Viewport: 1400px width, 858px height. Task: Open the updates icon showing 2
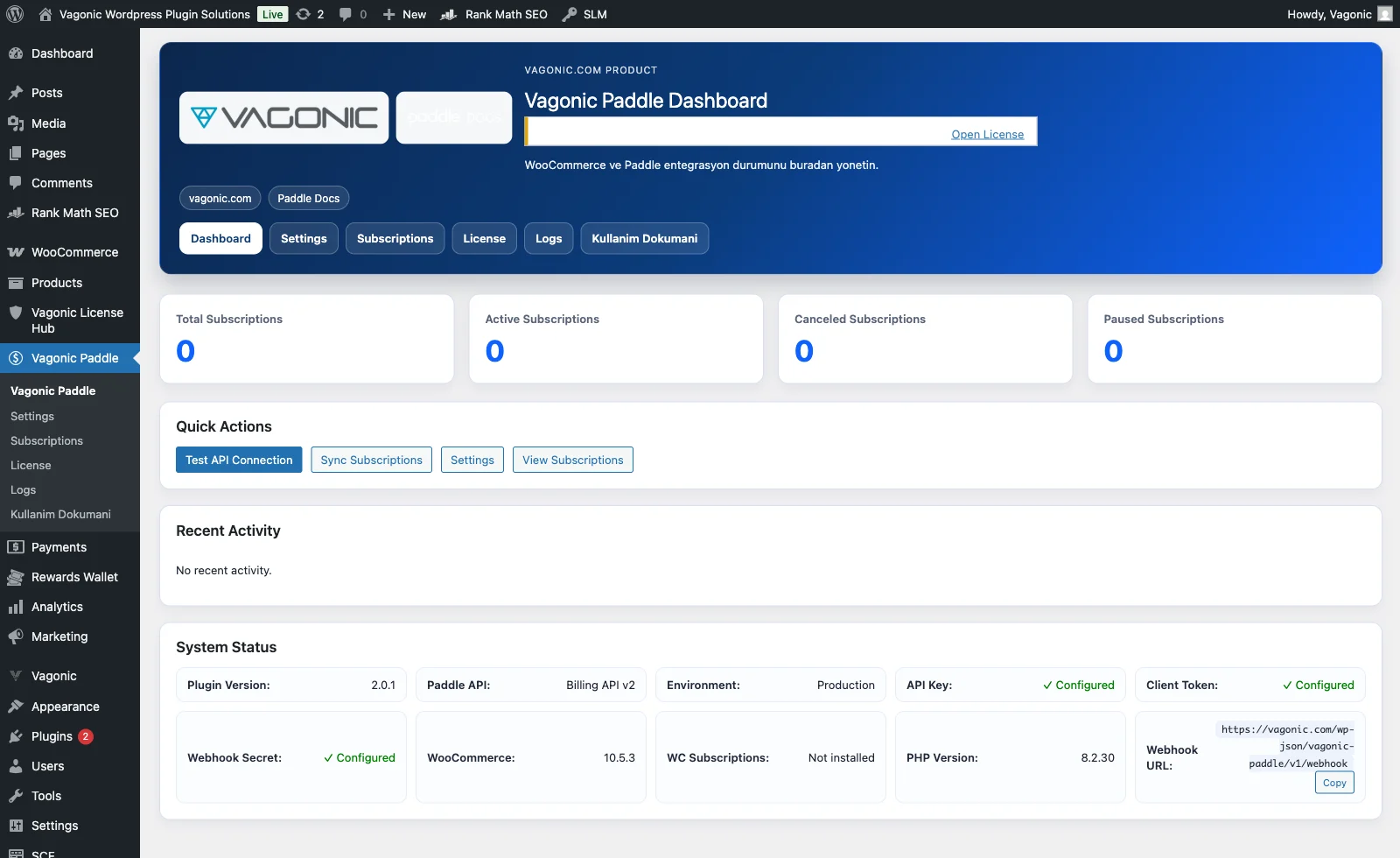(x=303, y=14)
